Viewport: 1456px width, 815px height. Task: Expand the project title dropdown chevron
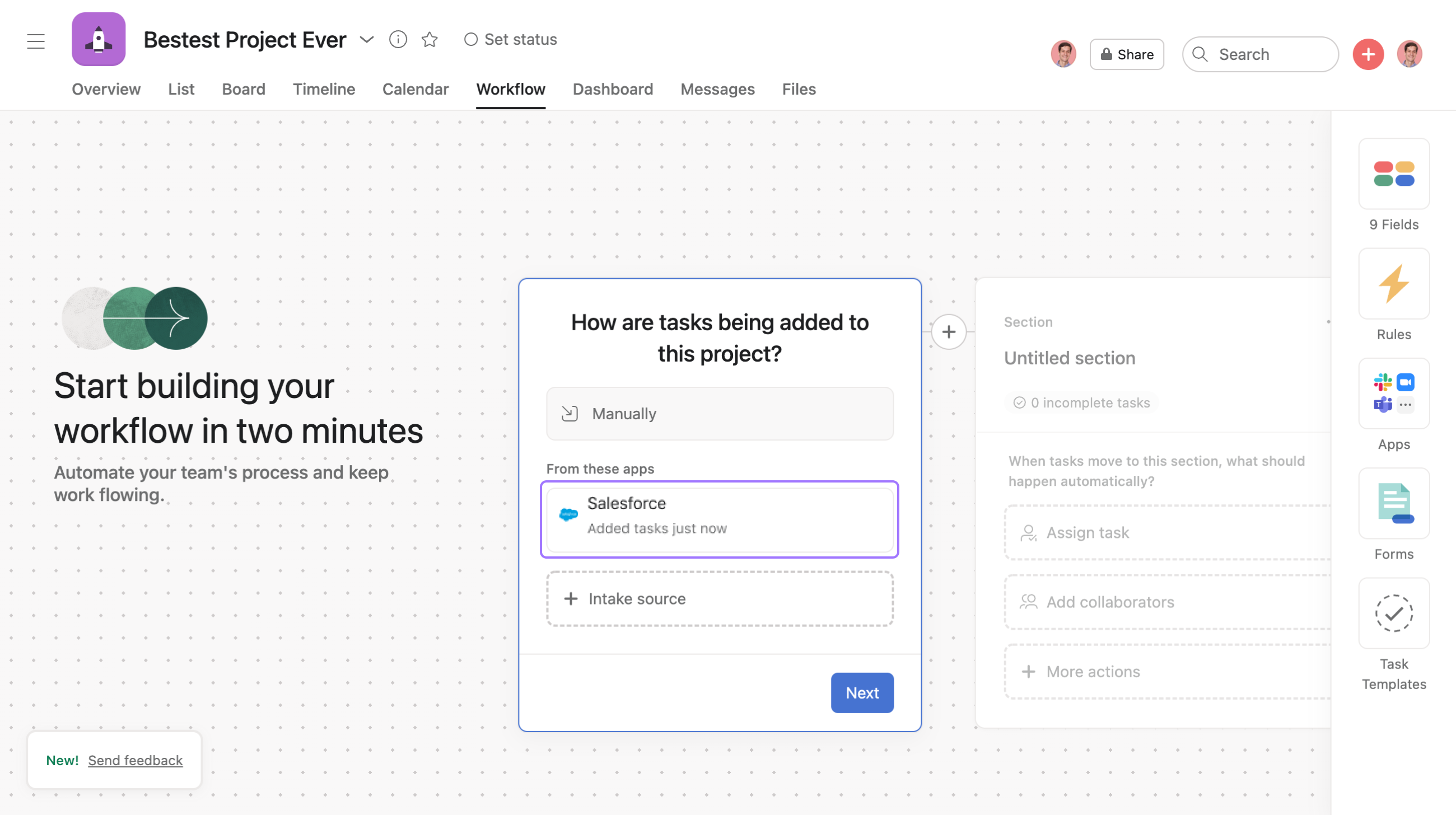(367, 40)
